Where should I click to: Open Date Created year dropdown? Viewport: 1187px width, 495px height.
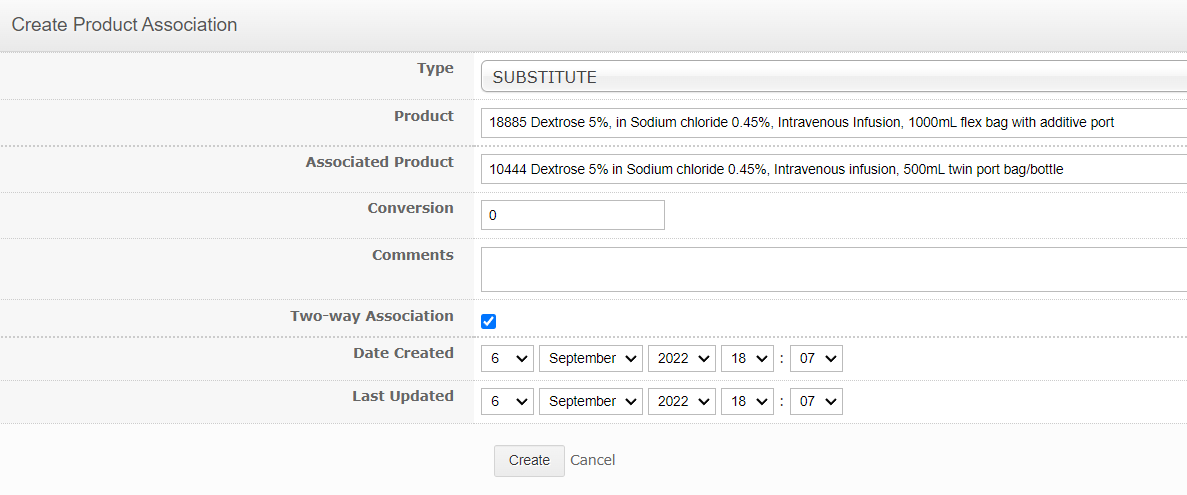[x=682, y=359]
